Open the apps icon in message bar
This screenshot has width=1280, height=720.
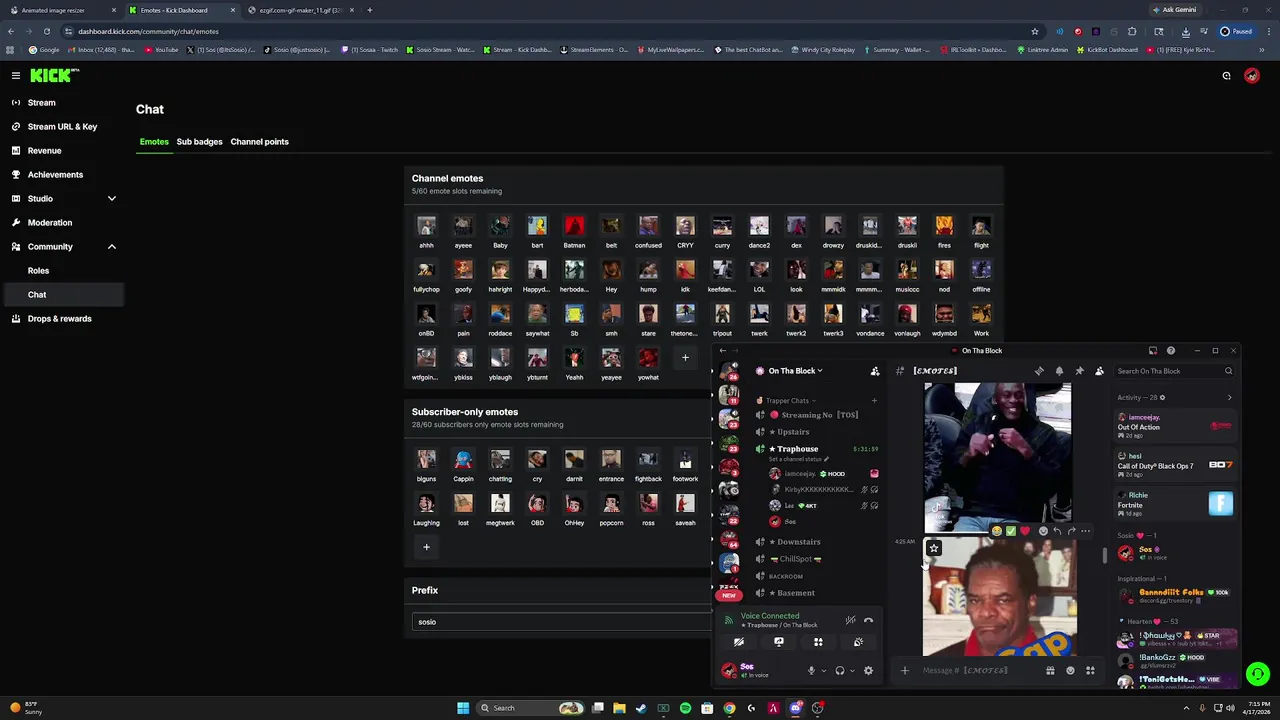click(1090, 671)
